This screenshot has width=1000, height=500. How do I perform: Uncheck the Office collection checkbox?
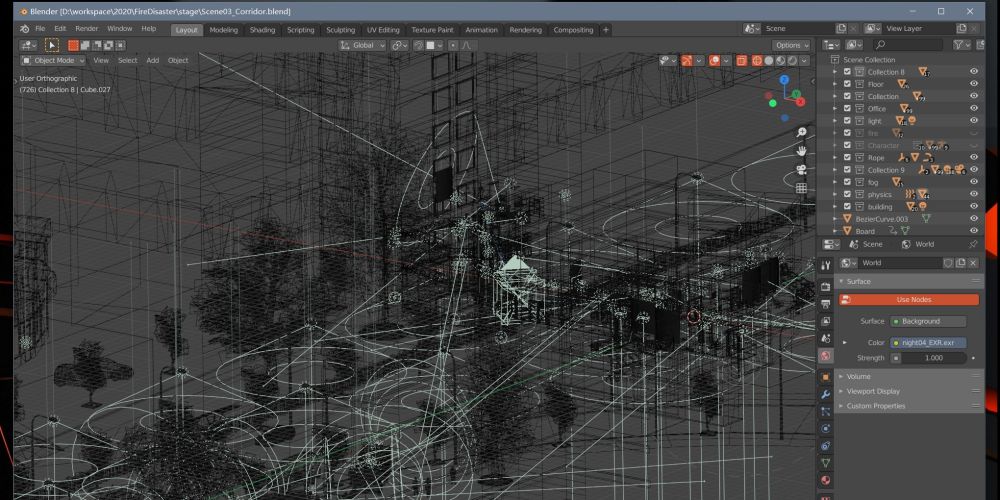[x=847, y=108]
